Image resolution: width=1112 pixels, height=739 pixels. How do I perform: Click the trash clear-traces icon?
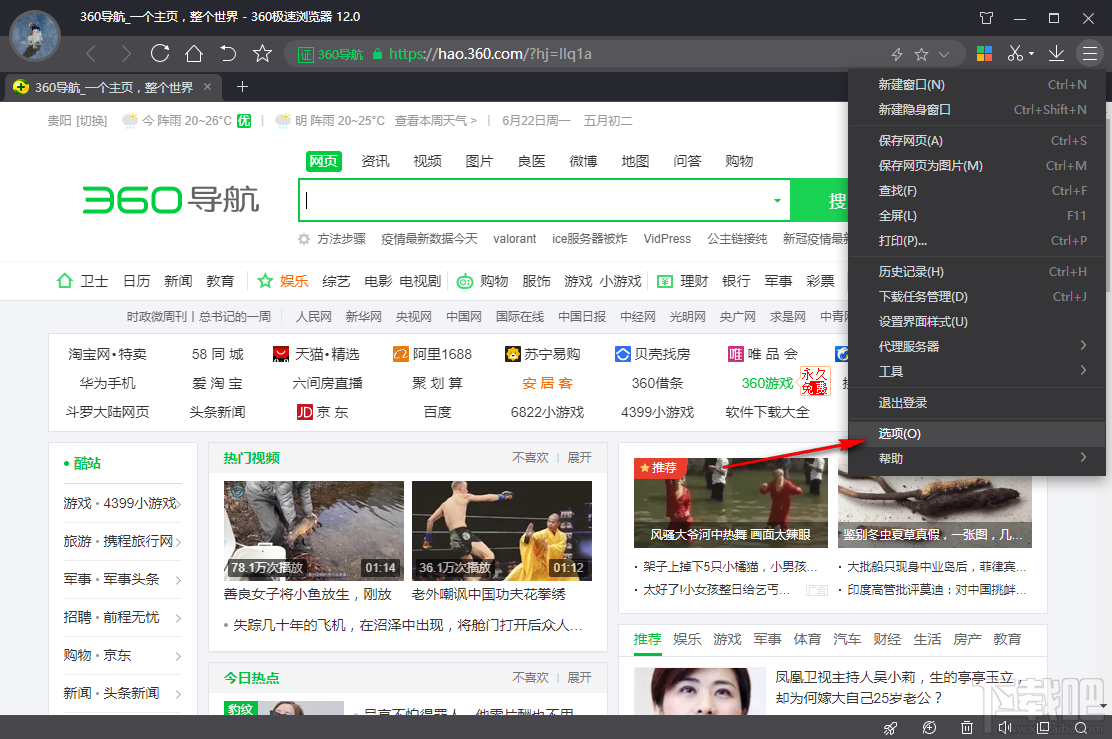tap(966, 727)
